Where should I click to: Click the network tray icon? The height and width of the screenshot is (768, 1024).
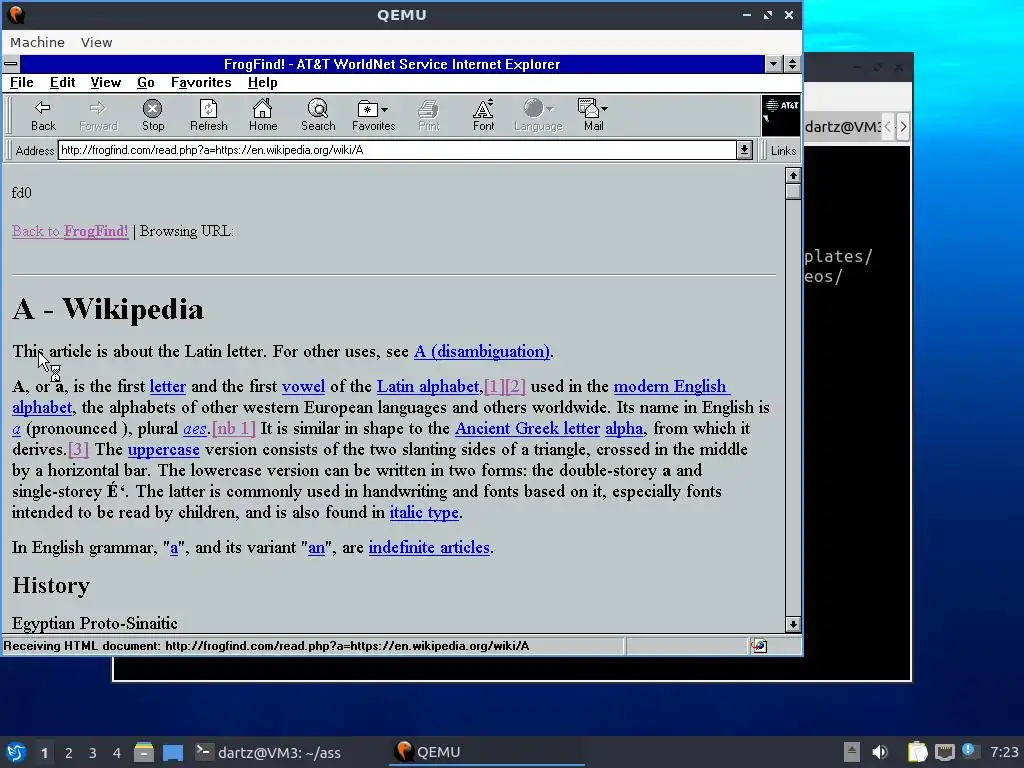click(x=944, y=752)
